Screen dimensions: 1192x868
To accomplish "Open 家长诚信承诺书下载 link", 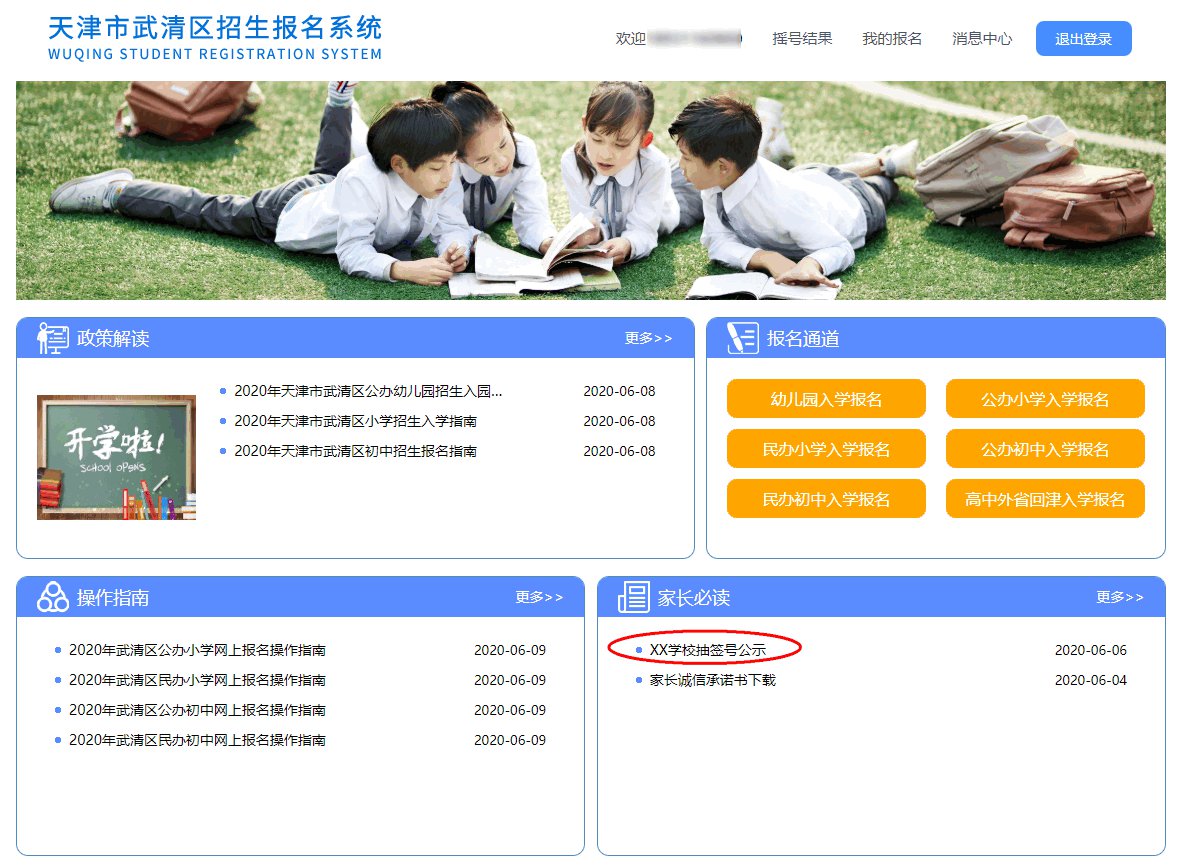I will click(x=712, y=680).
